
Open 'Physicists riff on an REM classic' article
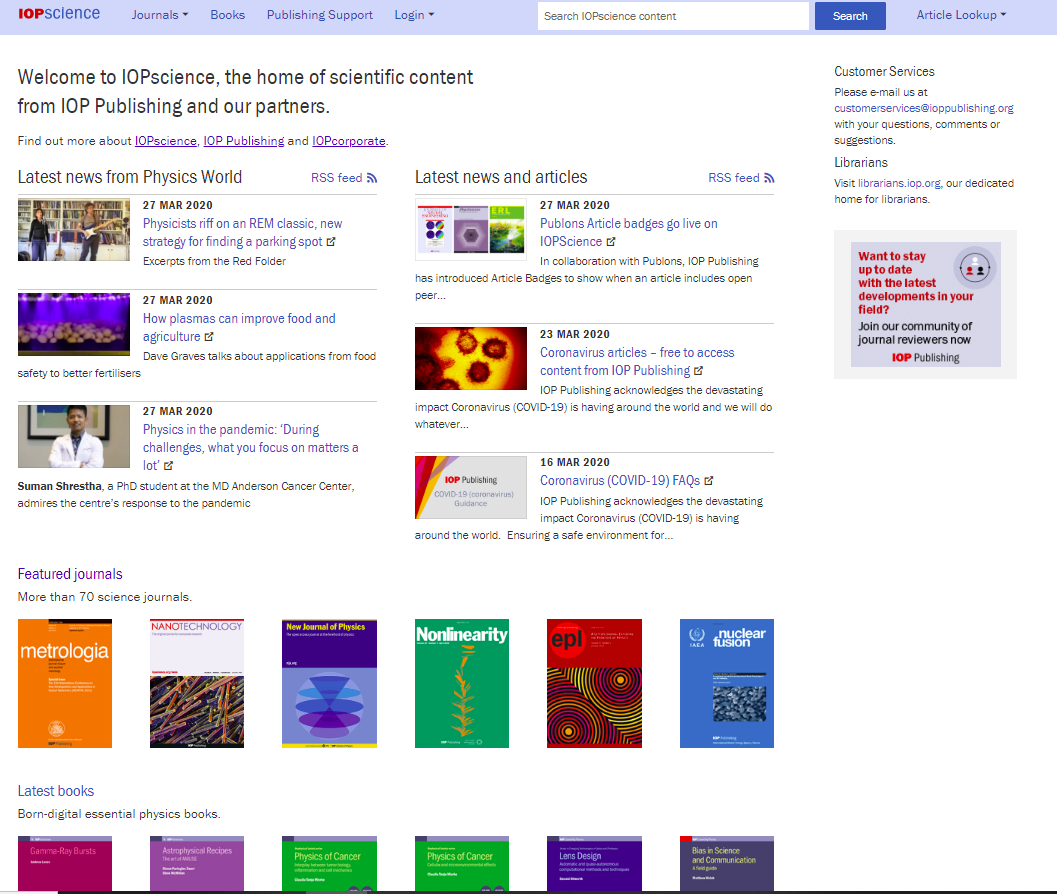point(242,232)
